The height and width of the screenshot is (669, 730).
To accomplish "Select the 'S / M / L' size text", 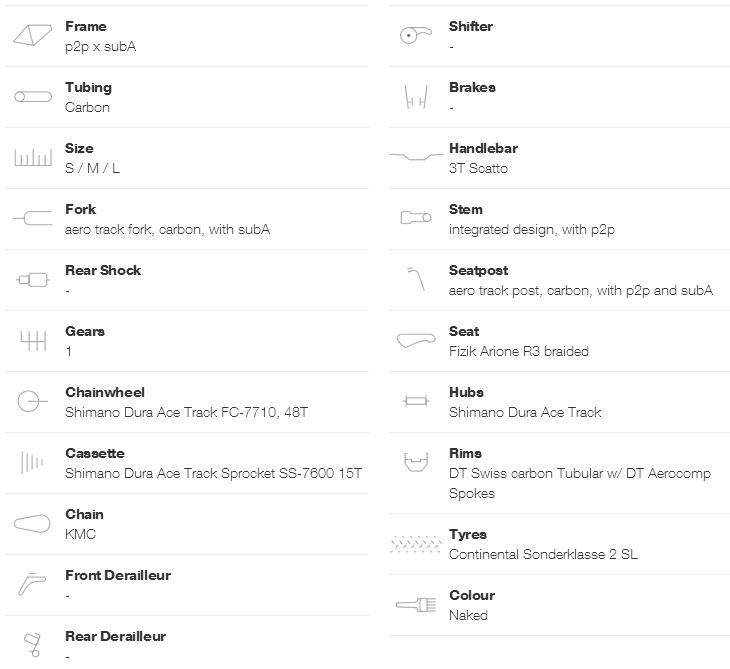I will tap(92, 168).
